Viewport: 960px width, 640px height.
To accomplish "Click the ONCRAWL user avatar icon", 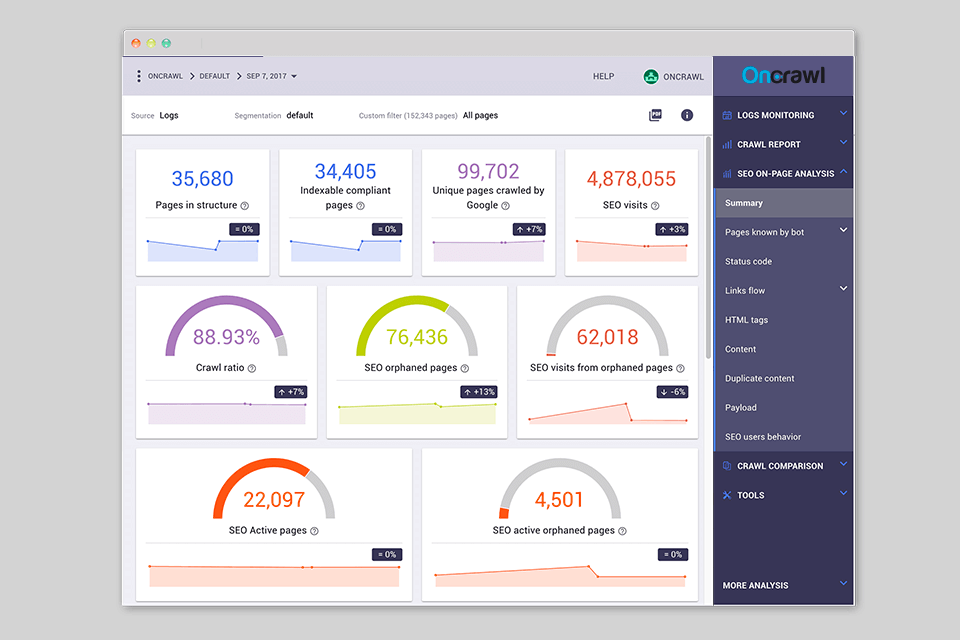I will (651, 77).
